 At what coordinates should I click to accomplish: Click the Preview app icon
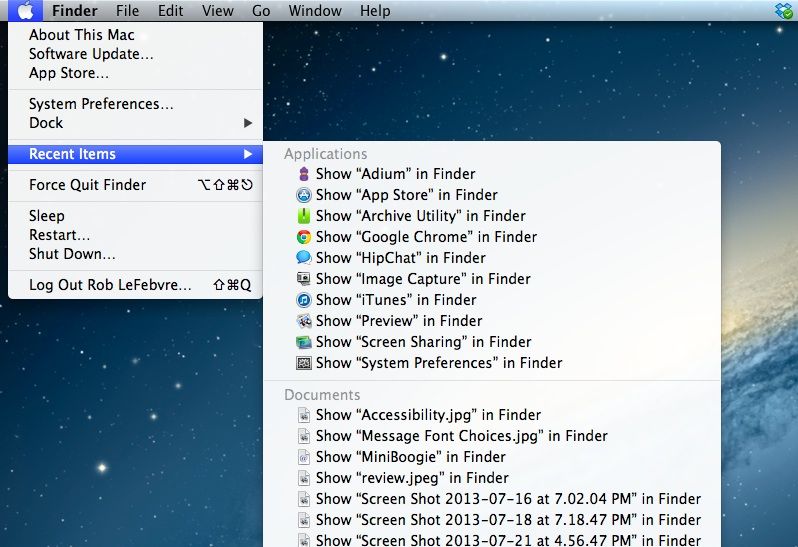click(304, 321)
